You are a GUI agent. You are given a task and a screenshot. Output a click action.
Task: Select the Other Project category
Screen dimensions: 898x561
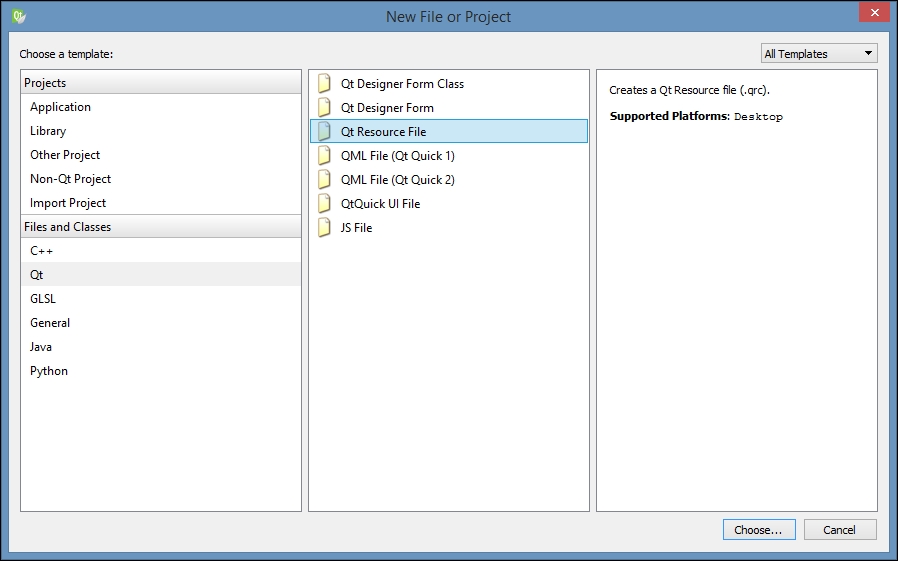tap(161, 155)
